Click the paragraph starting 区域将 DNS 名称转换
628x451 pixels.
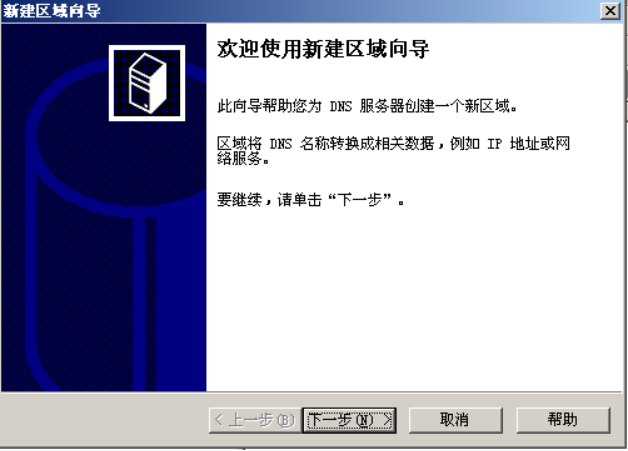pyautogui.click(x=393, y=151)
